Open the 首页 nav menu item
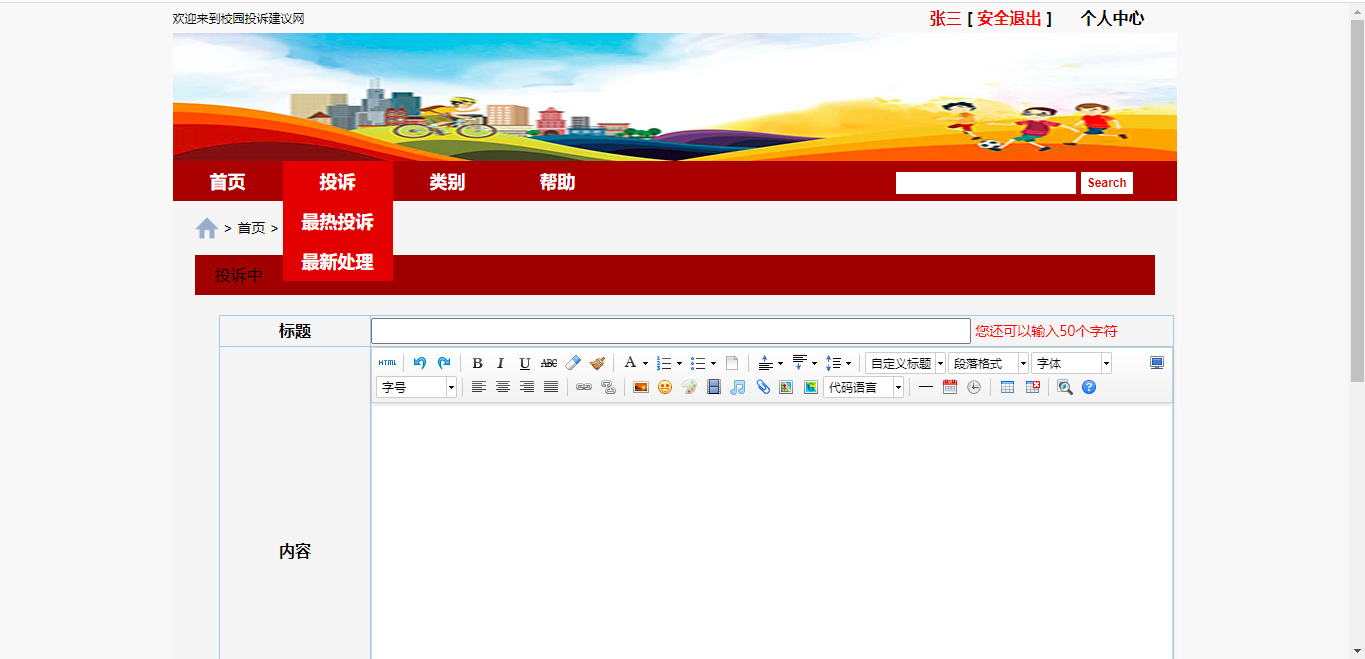This screenshot has height=659, width=1365. 228,182
